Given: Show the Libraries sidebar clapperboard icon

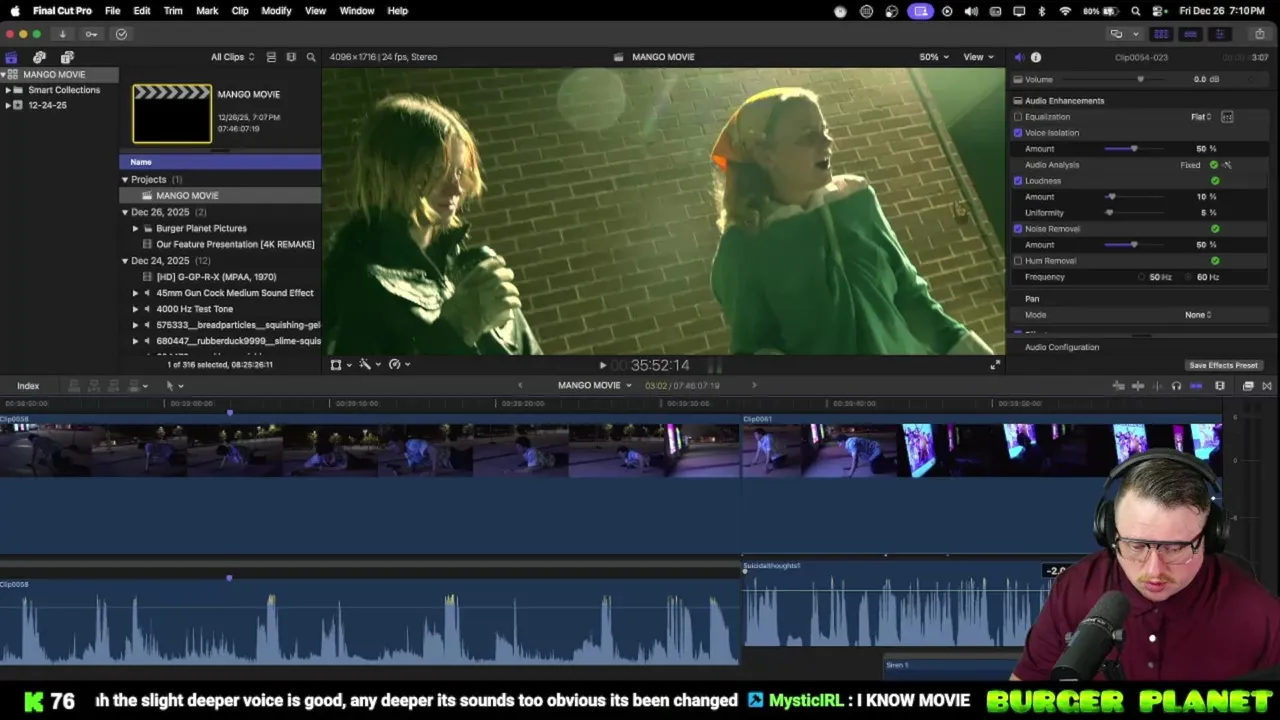Looking at the screenshot, I should tap(11, 57).
